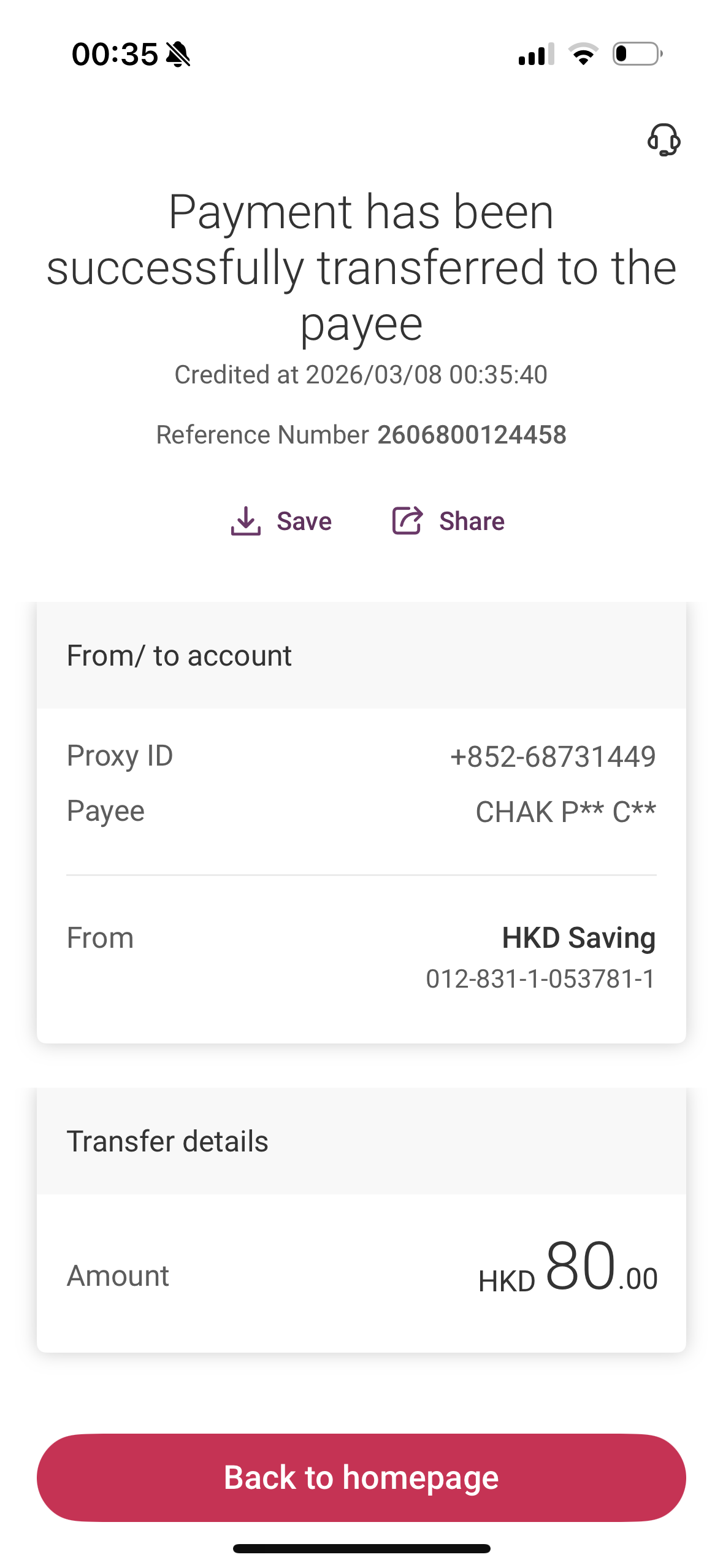The height and width of the screenshot is (1568, 723).
Task: Tap the battery indicator icon
Action: coord(637,54)
